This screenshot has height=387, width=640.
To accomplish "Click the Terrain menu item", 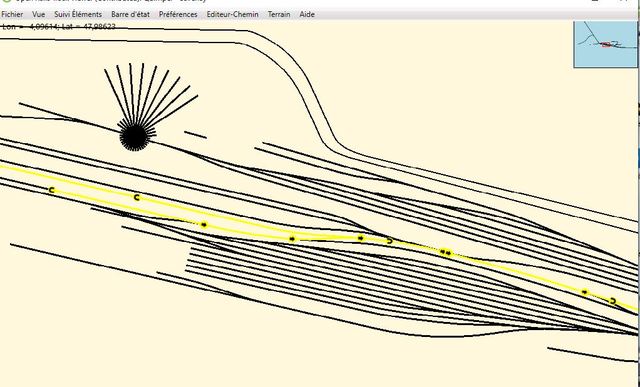I will [x=279, y=14].
